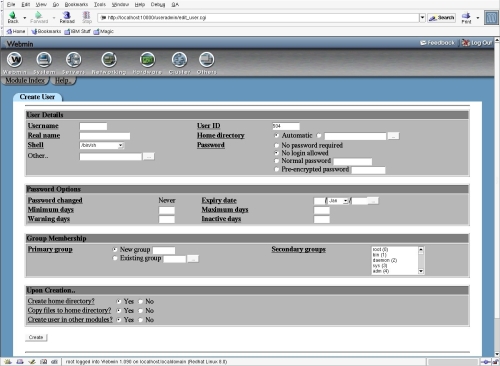The width and height of the screenshot is (500, 366).
Task: Open the Expiry date month dropdown
Action: click(338, 201)
